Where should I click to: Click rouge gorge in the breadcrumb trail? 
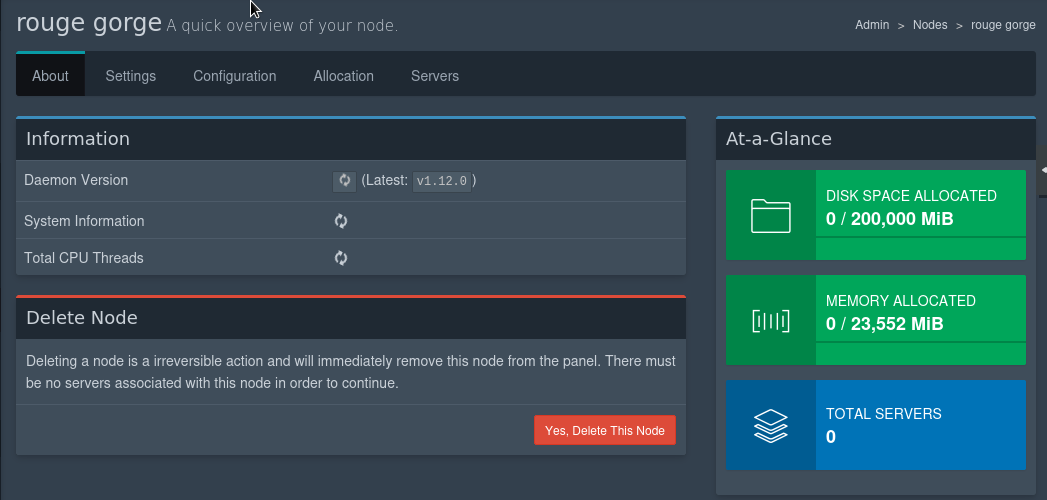[1003, 25]
